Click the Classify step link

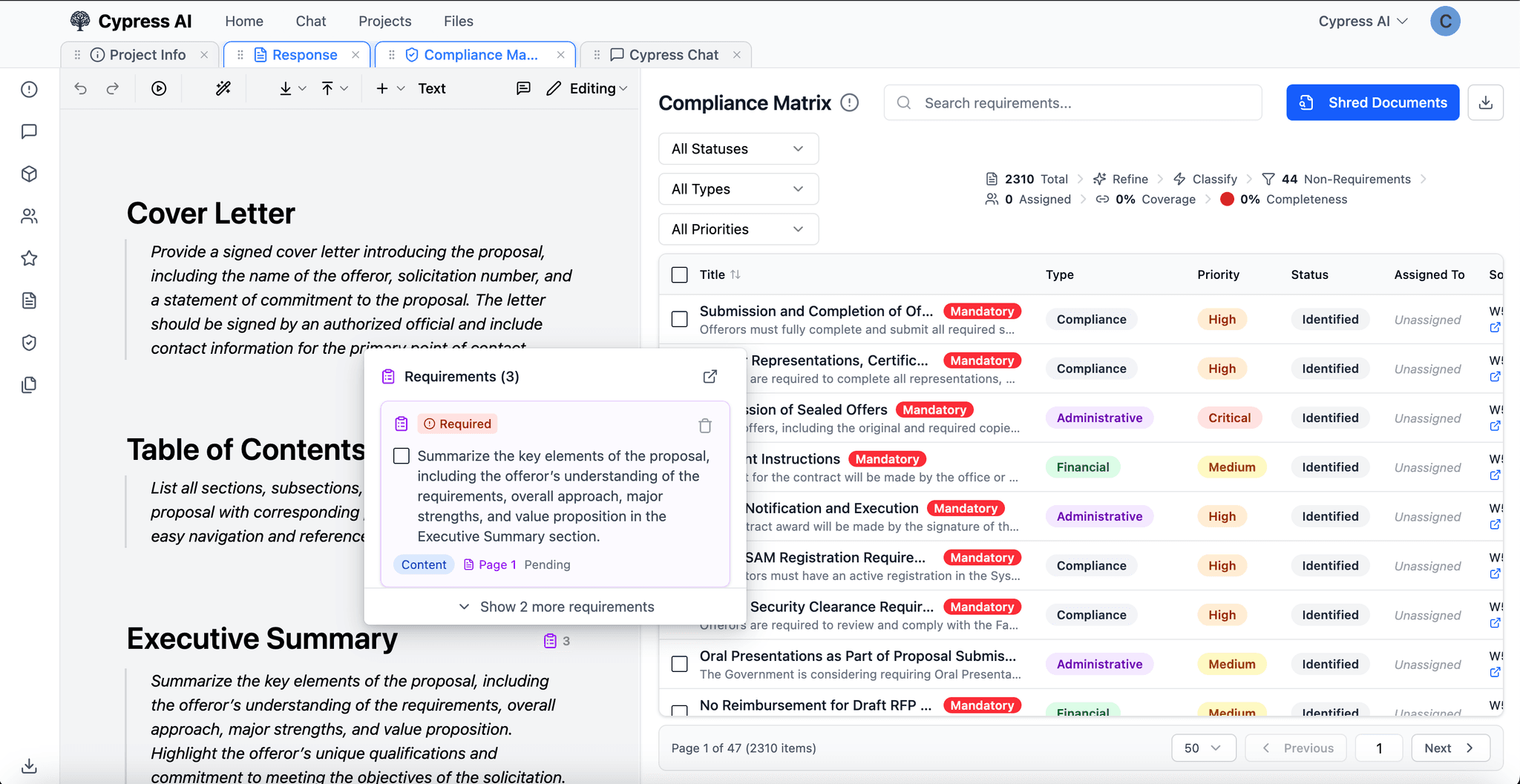tap(1205, 179)
